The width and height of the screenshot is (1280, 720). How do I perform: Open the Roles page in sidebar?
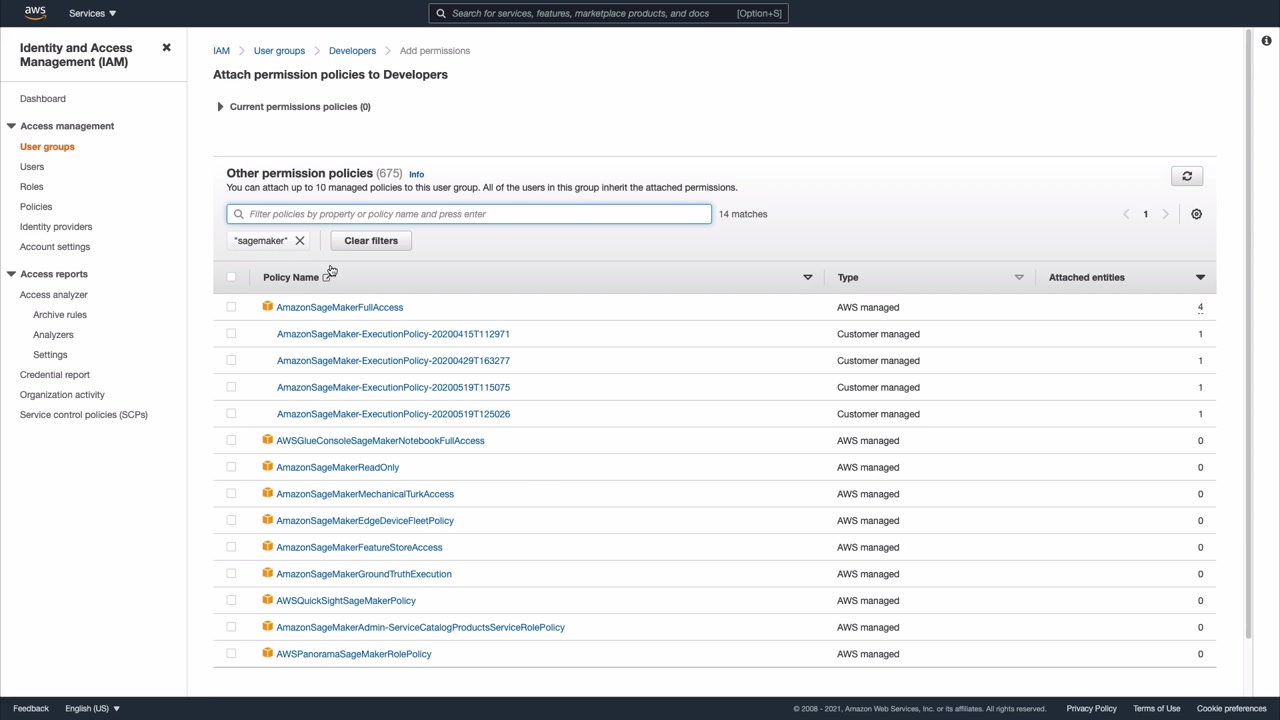(x=32, y=187)
